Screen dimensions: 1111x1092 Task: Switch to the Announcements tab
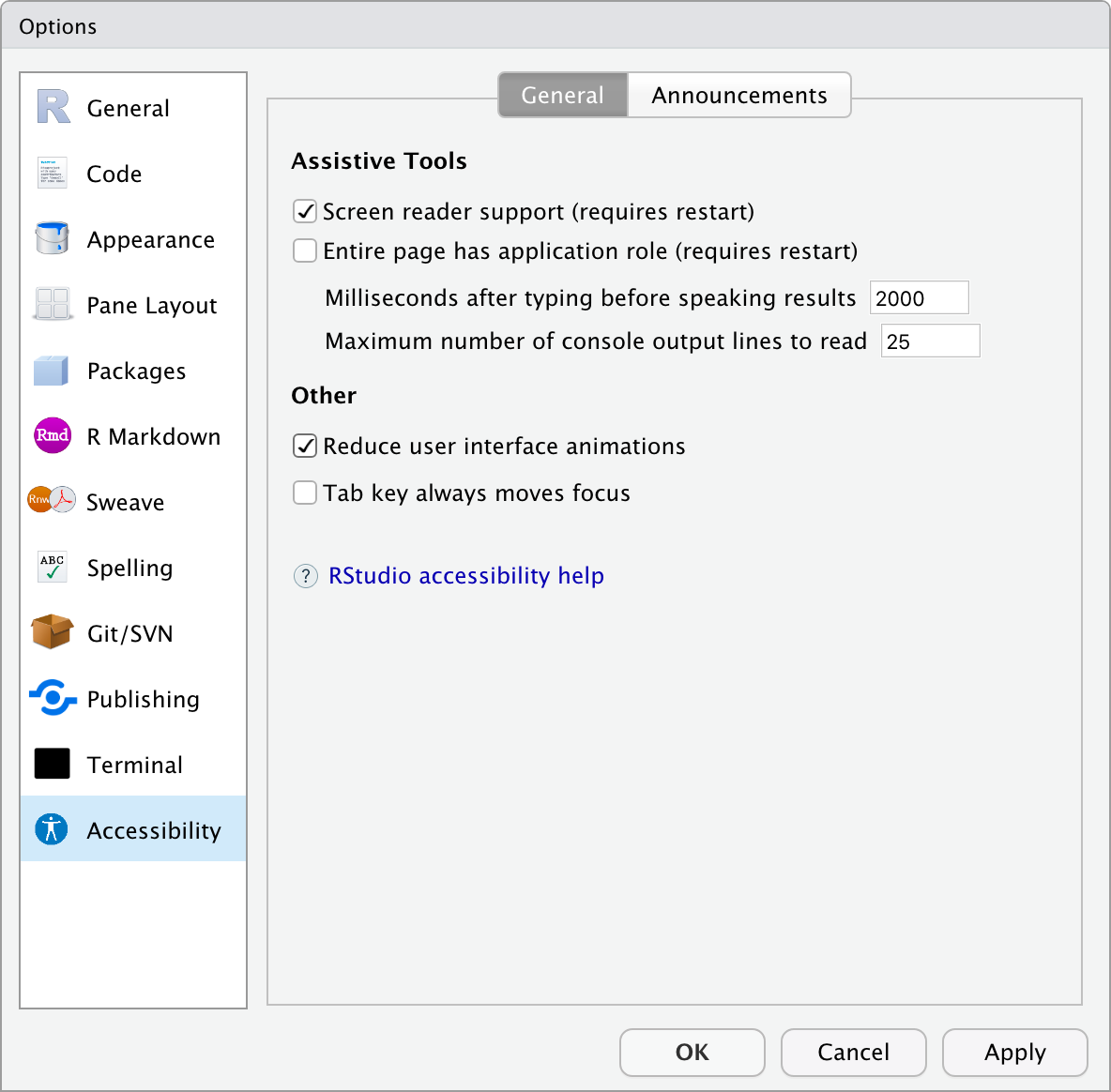738,95
